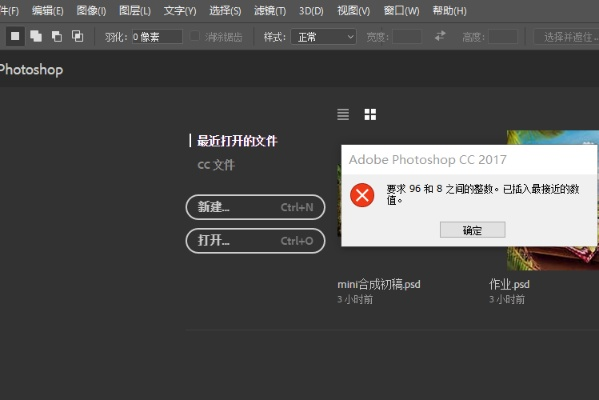
Task: Click 确定 in the Photoshop dialog
Action: point(473,230)
